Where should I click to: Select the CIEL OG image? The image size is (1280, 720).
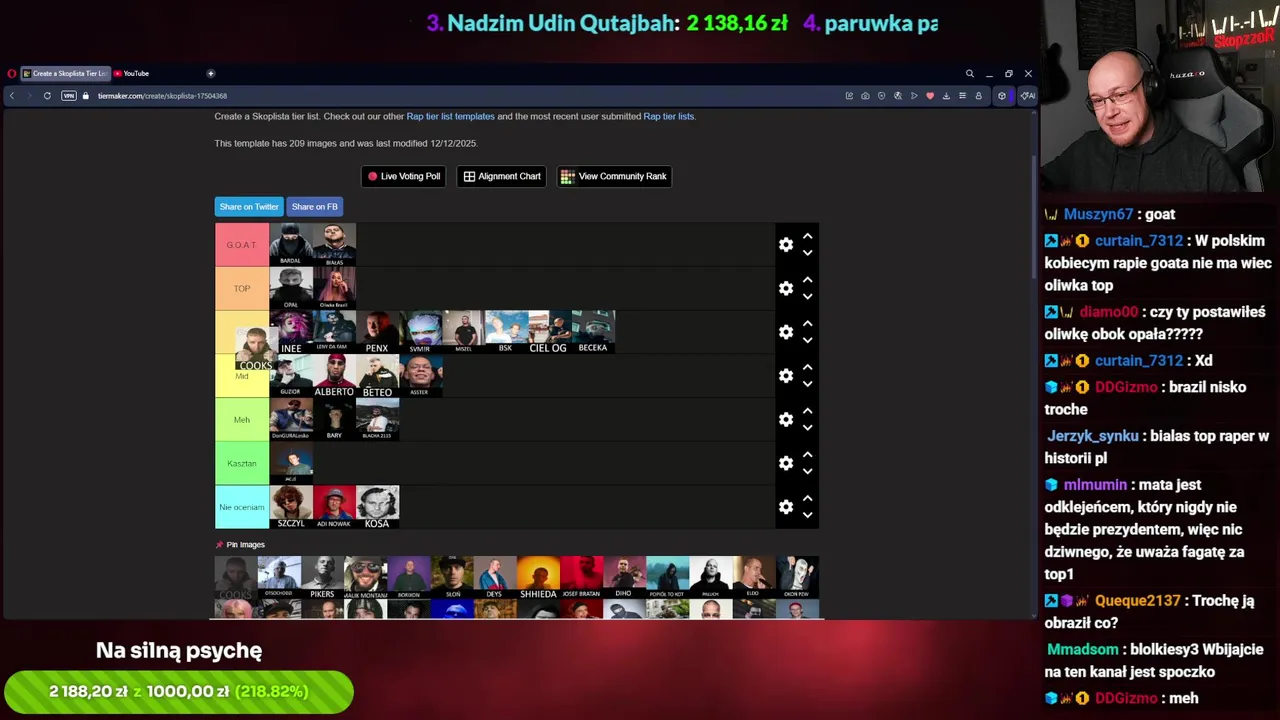(548, 332)
